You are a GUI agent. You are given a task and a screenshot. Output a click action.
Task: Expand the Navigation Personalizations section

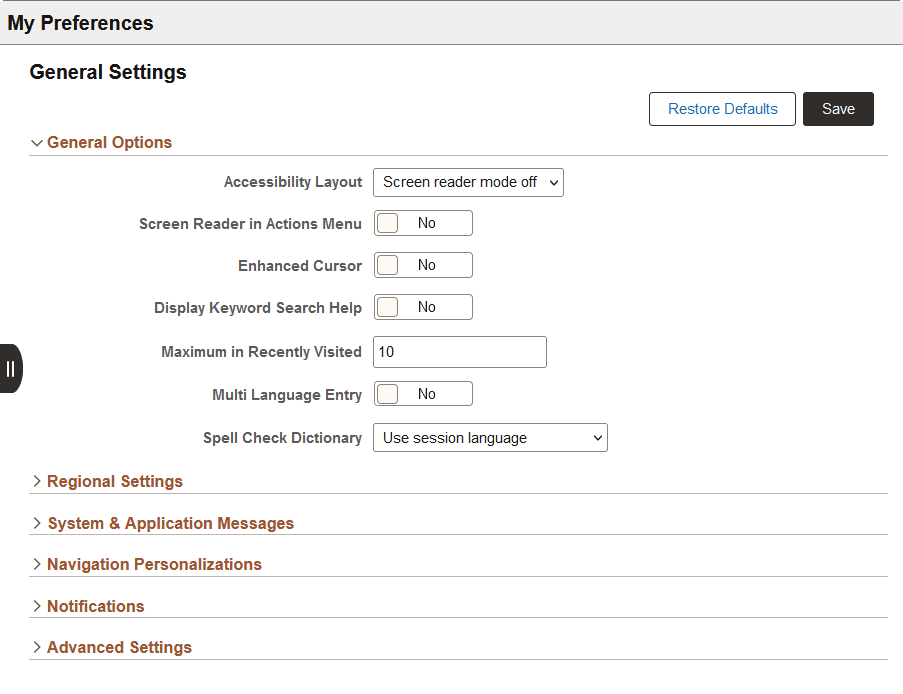pos(37,564)
